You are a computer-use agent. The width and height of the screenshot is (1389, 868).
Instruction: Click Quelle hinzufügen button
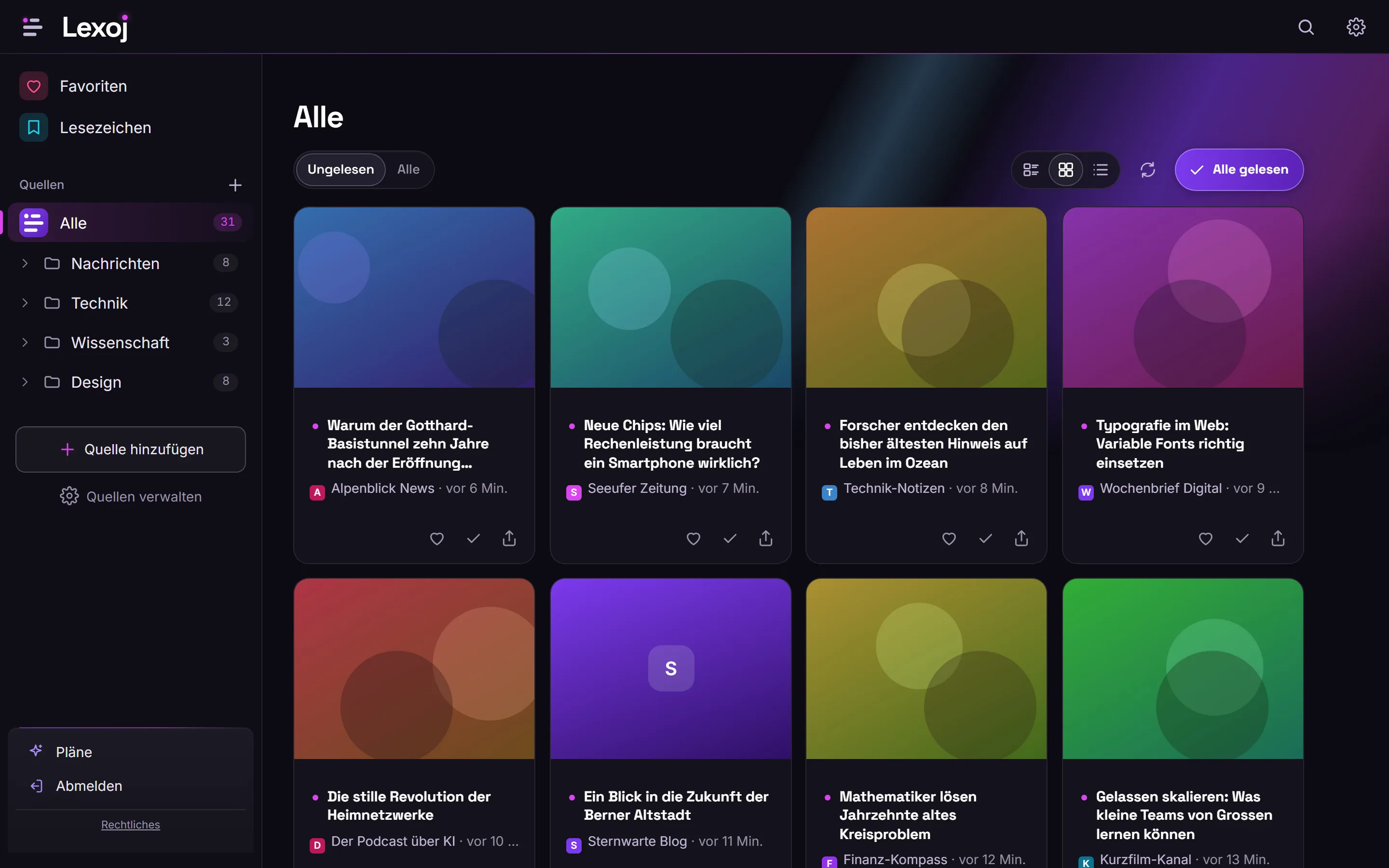(x=130, y=449)
